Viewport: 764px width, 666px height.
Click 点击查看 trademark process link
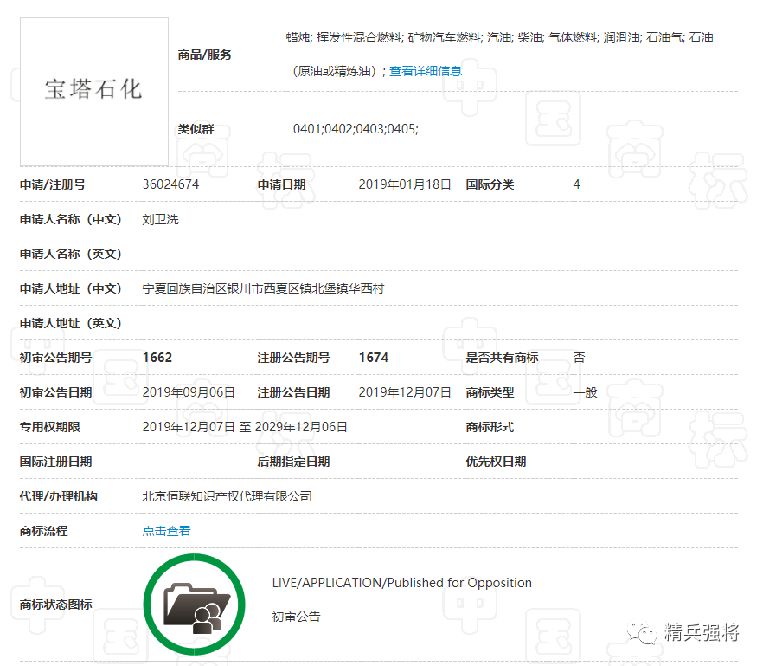pyautogui.click(x=166, y=531)
